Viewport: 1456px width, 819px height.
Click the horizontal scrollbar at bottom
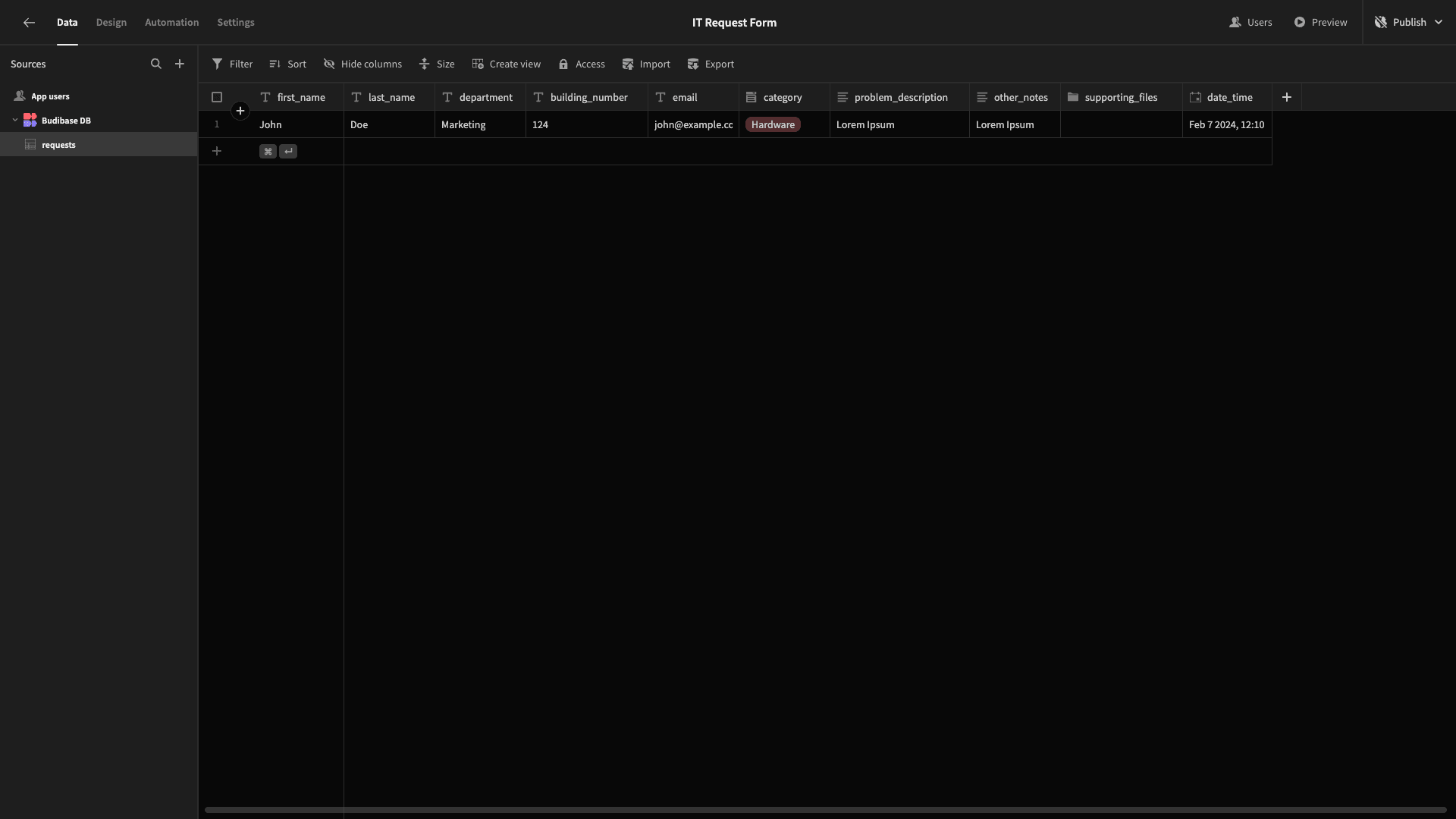pos(825,810)
